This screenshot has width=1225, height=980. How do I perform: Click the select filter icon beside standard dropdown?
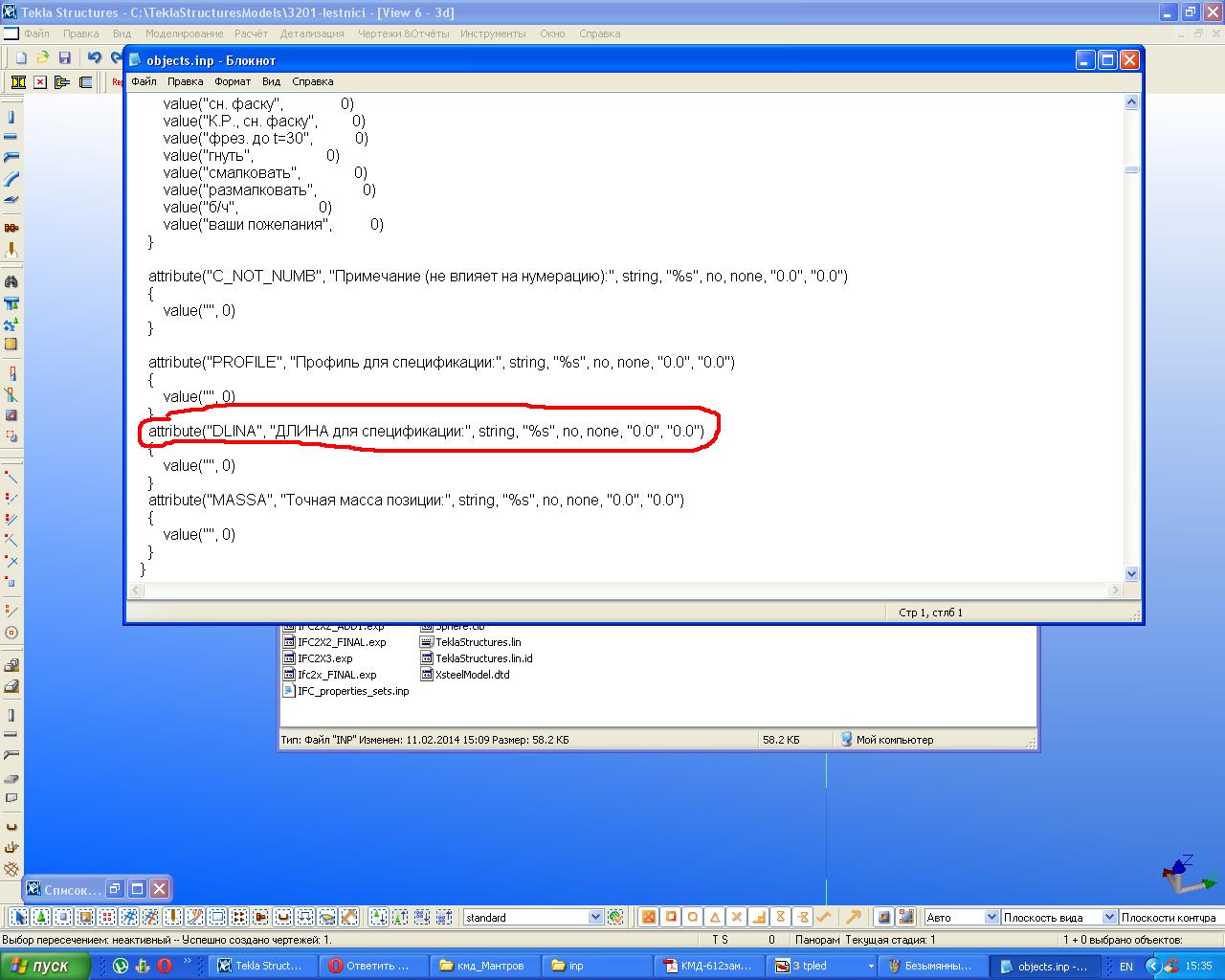click(x=615, y=917)
